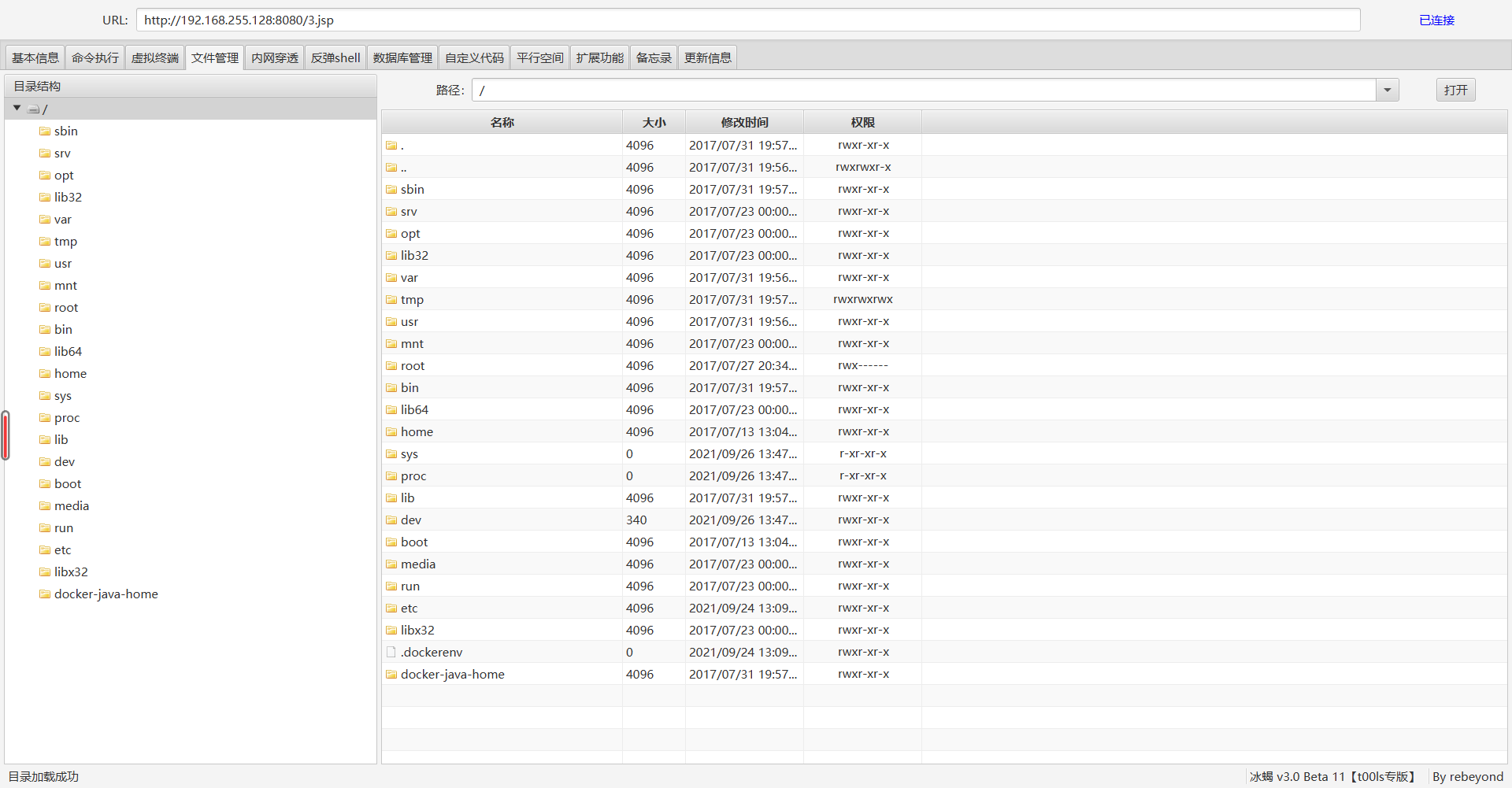Open the 扩展功能 tab

click(600, 57)
